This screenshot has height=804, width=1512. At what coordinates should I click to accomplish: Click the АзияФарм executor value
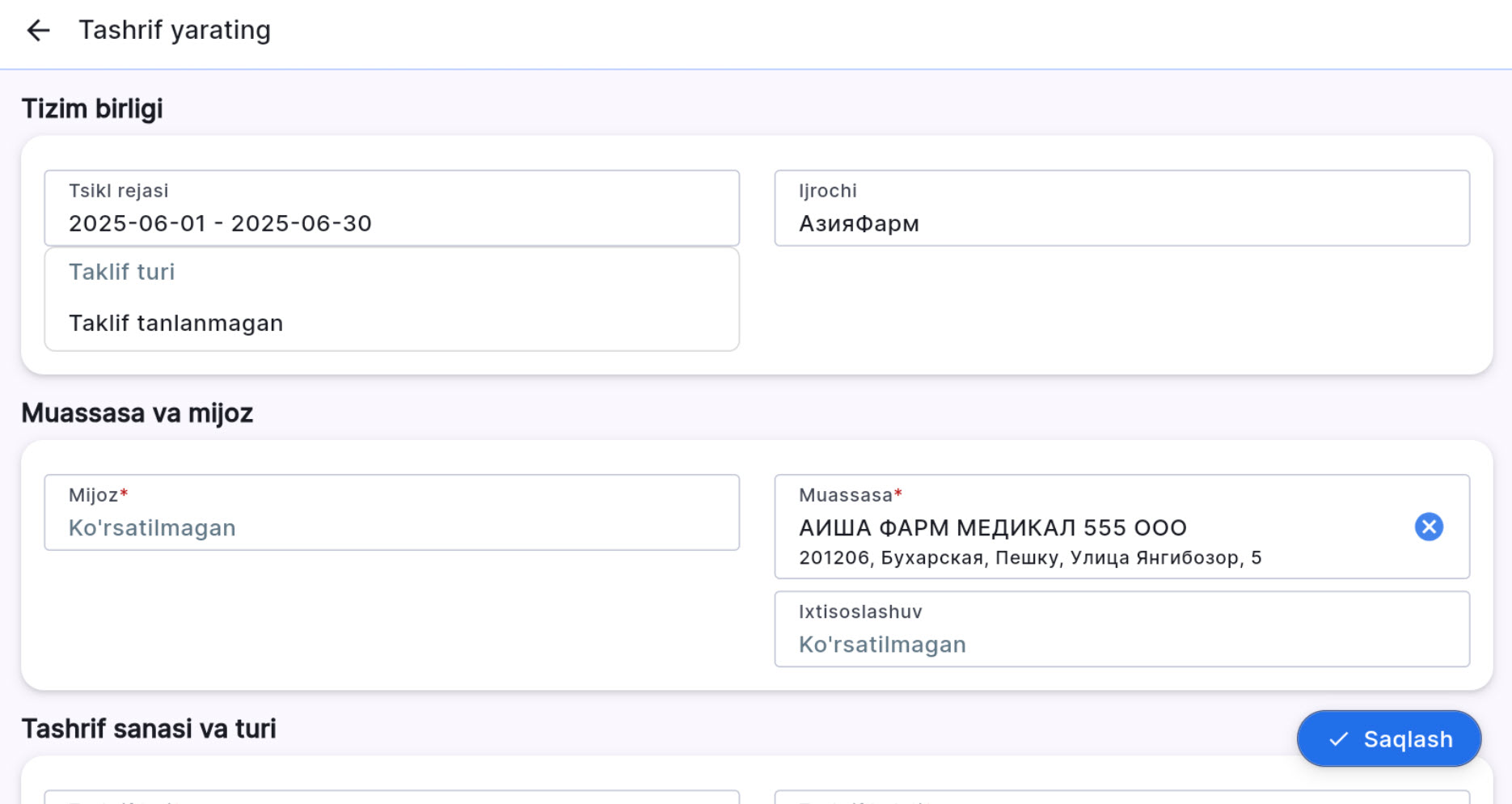pyautogui.click(x=859, y=224)
